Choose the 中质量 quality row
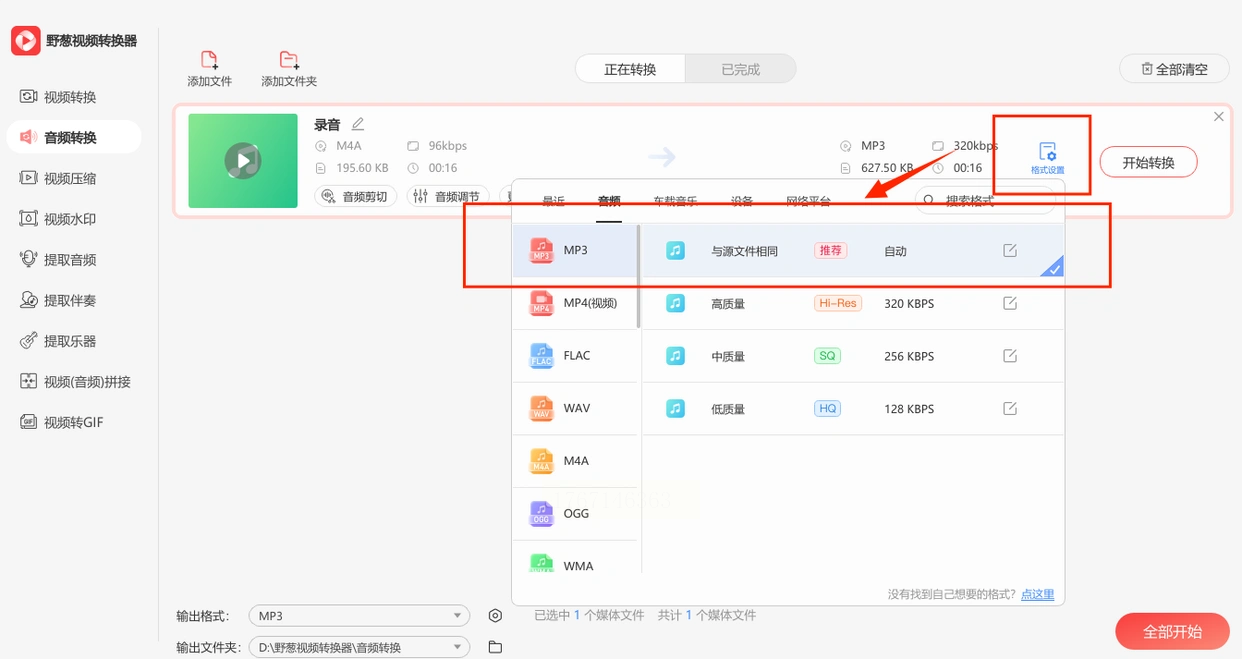Image resolution: width=1242 pixels, height=659 pixels. [x=853, y=355]
